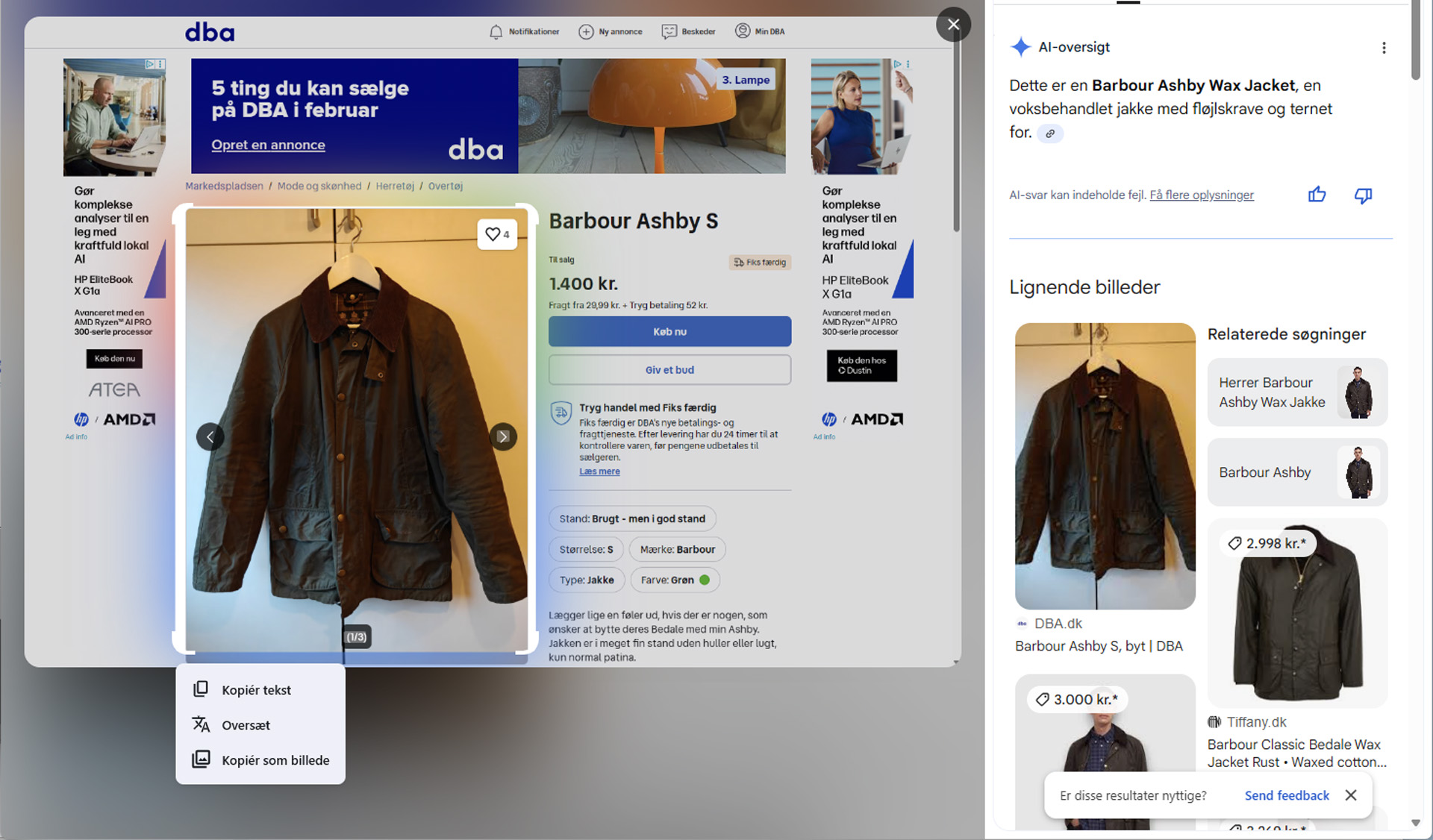Viewport: 1433px width, 840px height.
Task: Dismiss the feedback prompt with its X
Action: click(1351, 795)
